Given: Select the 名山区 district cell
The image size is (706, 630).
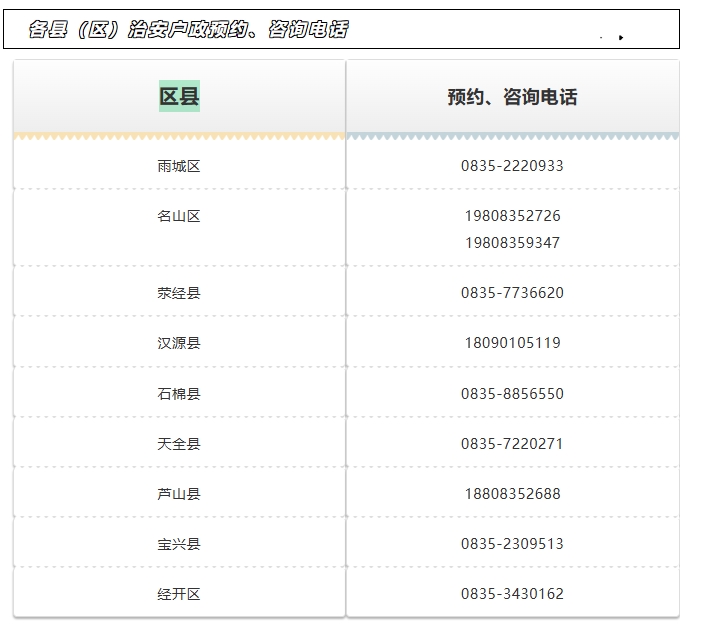Looking at the screenshot, I should 179,216.
